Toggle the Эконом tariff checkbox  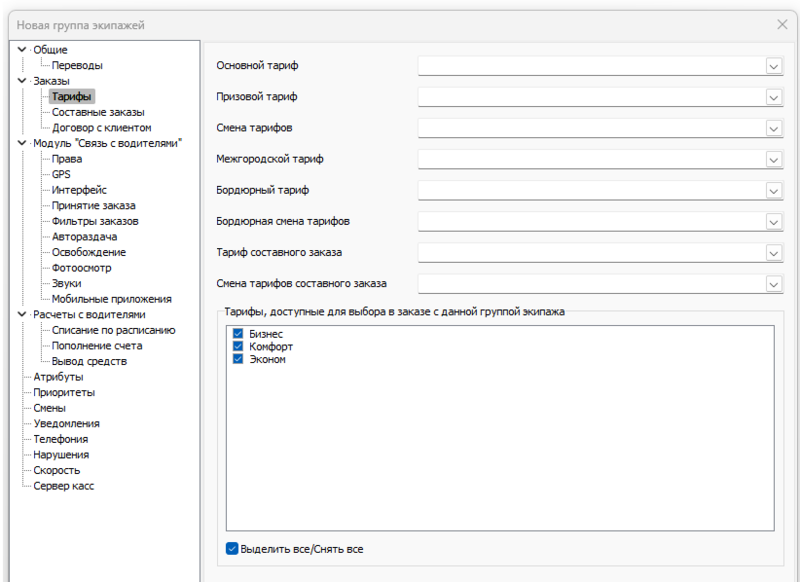pos(238,359)
